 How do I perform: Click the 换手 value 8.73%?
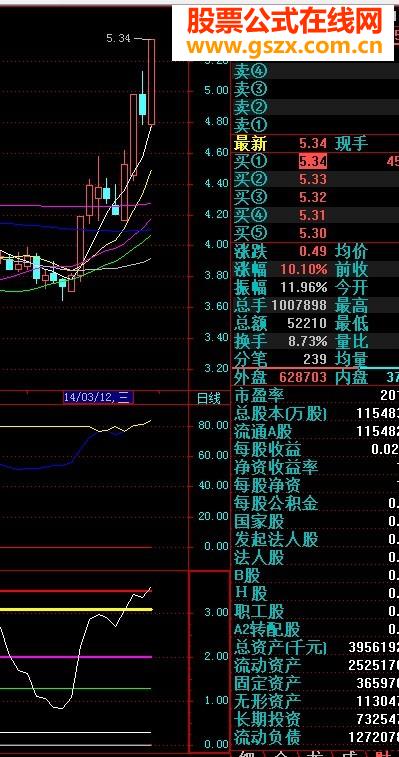coord(308,341)
